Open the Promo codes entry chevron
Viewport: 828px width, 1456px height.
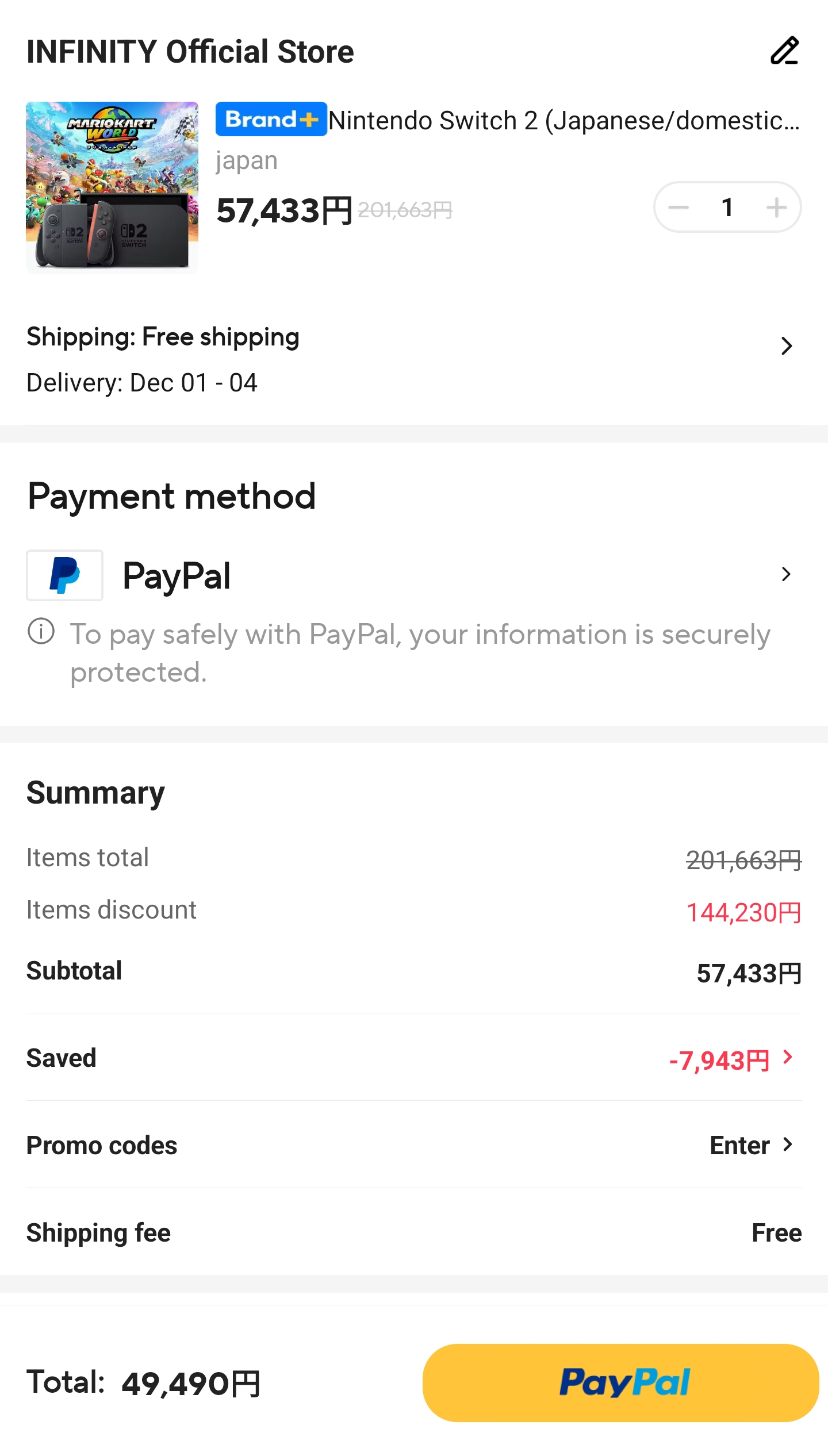click(x=788, y=1144)
